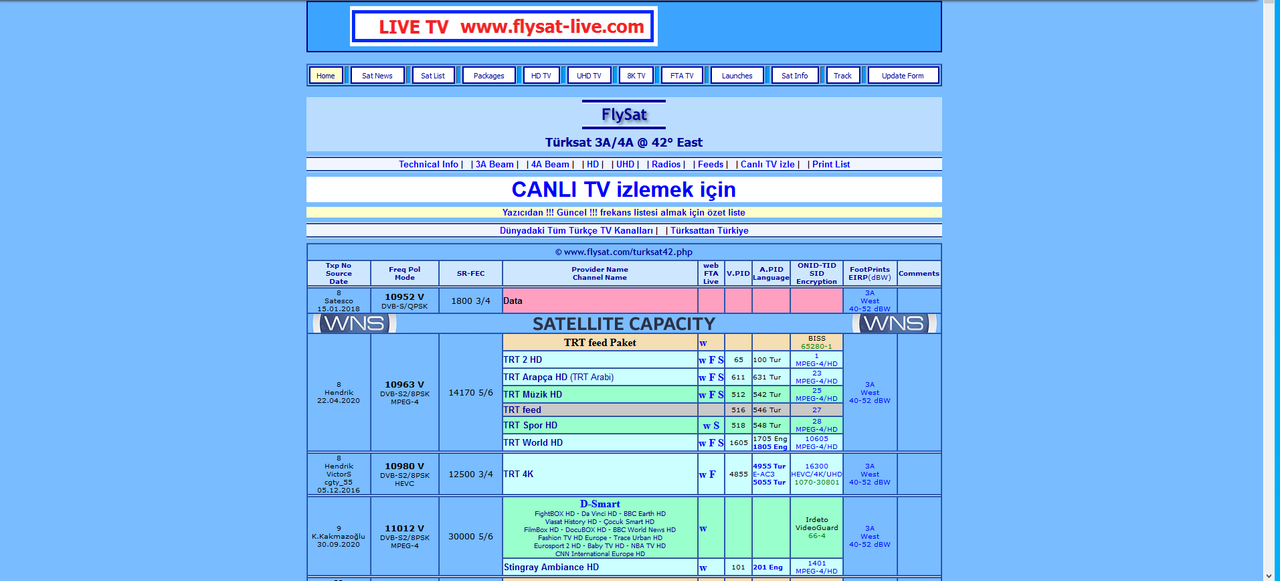
Task: Open the TRT Spor HD channel link
Action: click(530, 425)
